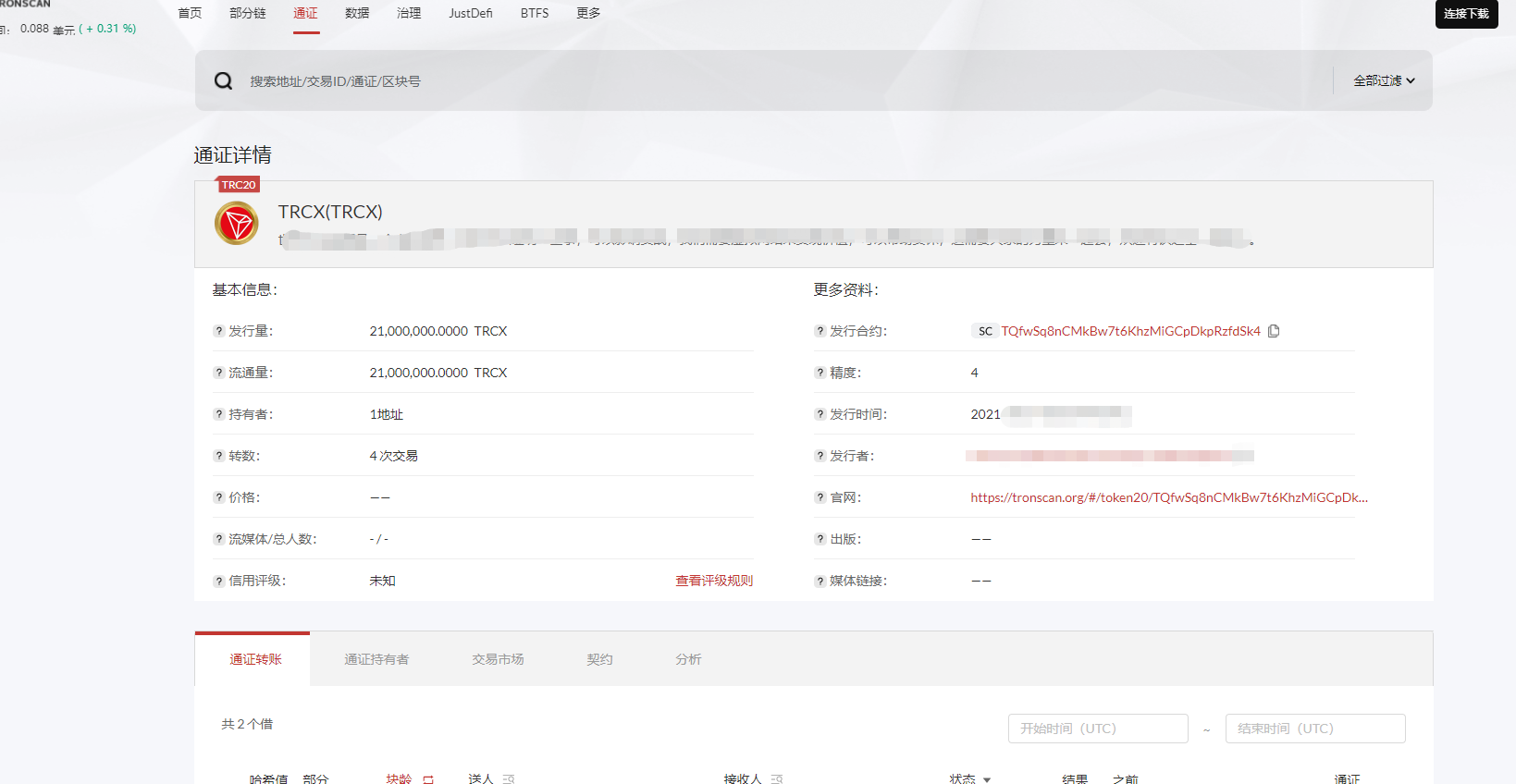The image size is (1516, 784).
Task: Open the 状态 column filter dropdown
Action: (x=987, y=779)
